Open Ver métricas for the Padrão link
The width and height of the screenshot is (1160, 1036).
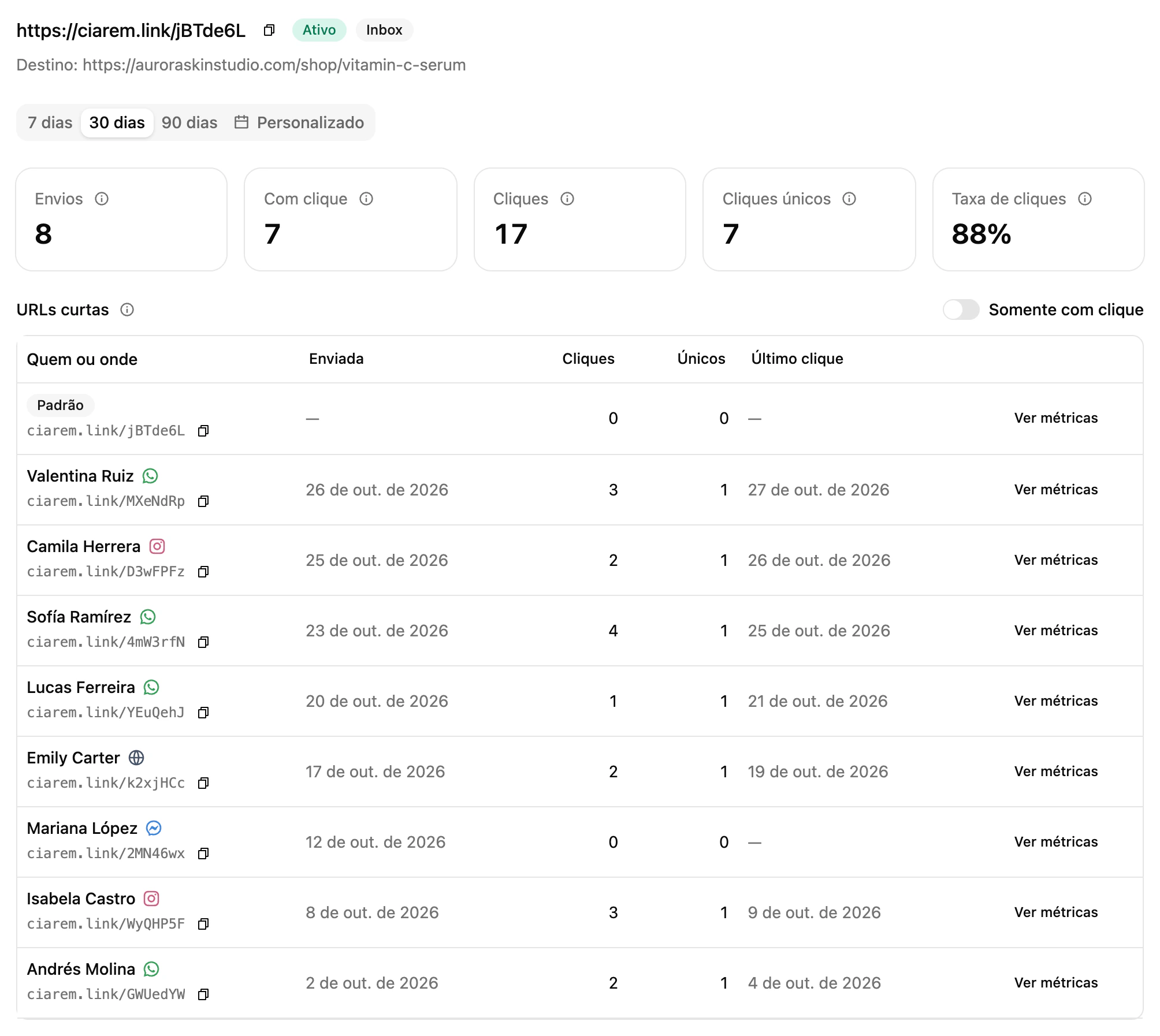click(x=1056, y=418)
